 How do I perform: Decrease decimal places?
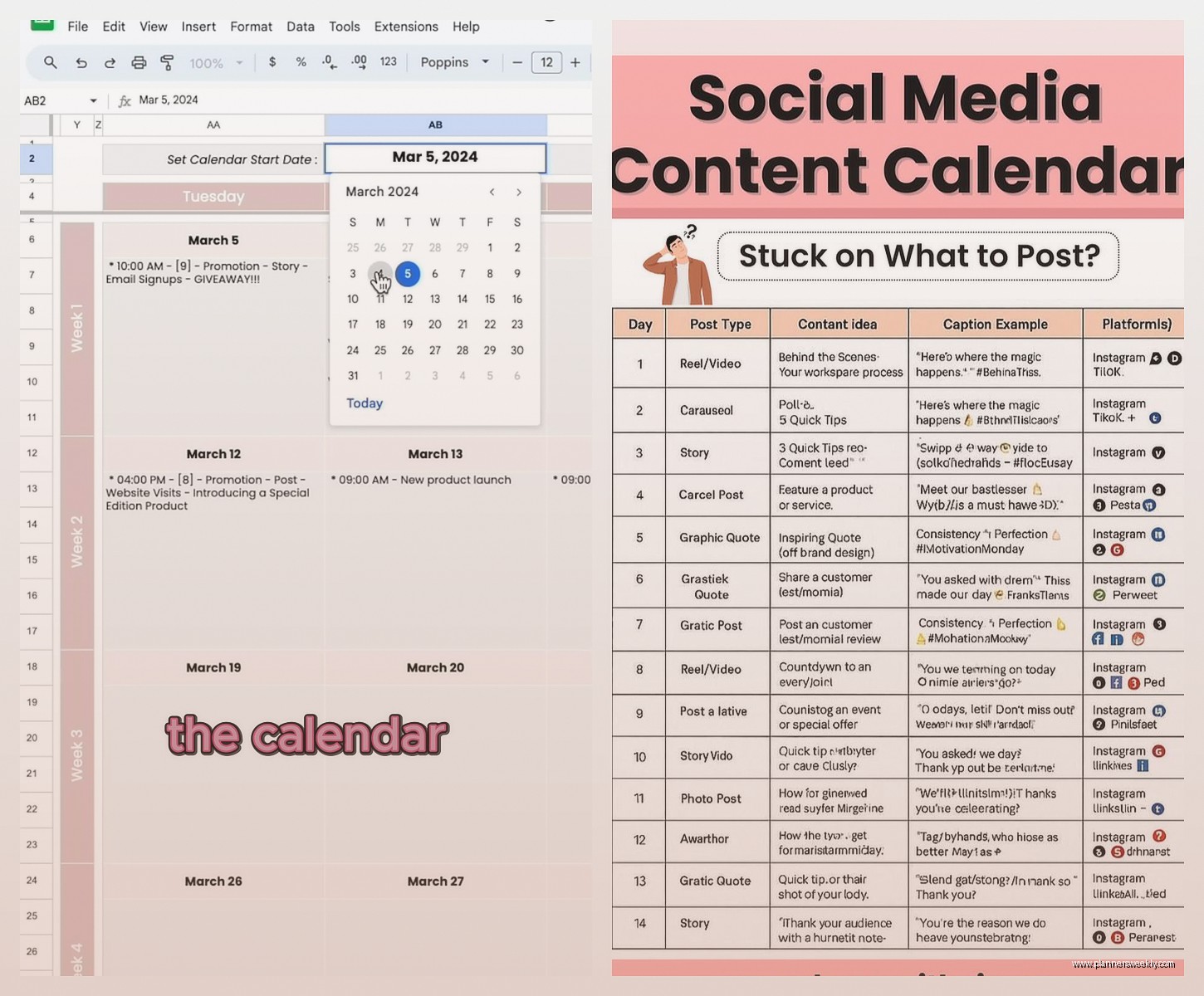pos(329,62)
